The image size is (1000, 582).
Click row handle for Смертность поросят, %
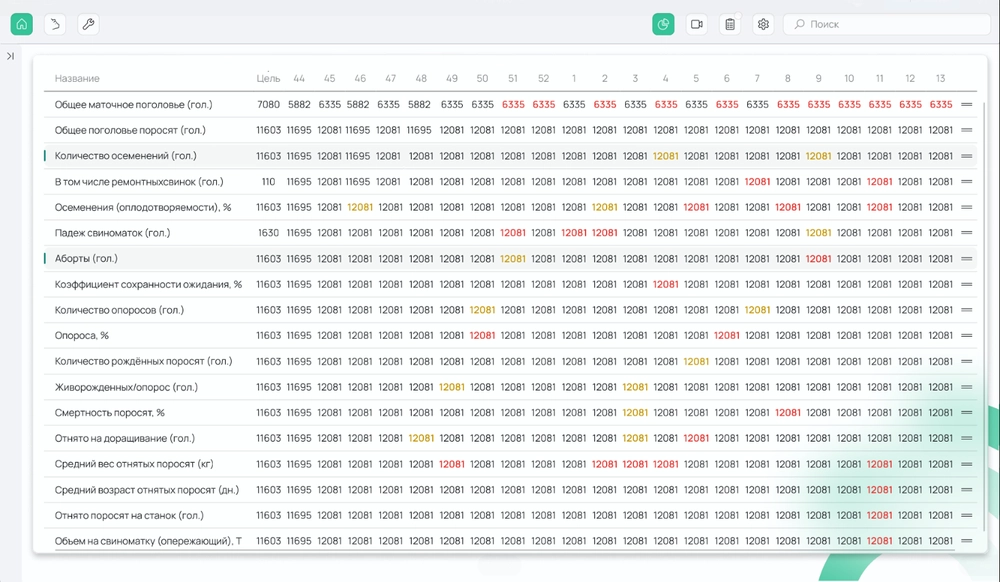tap(967, 413)
